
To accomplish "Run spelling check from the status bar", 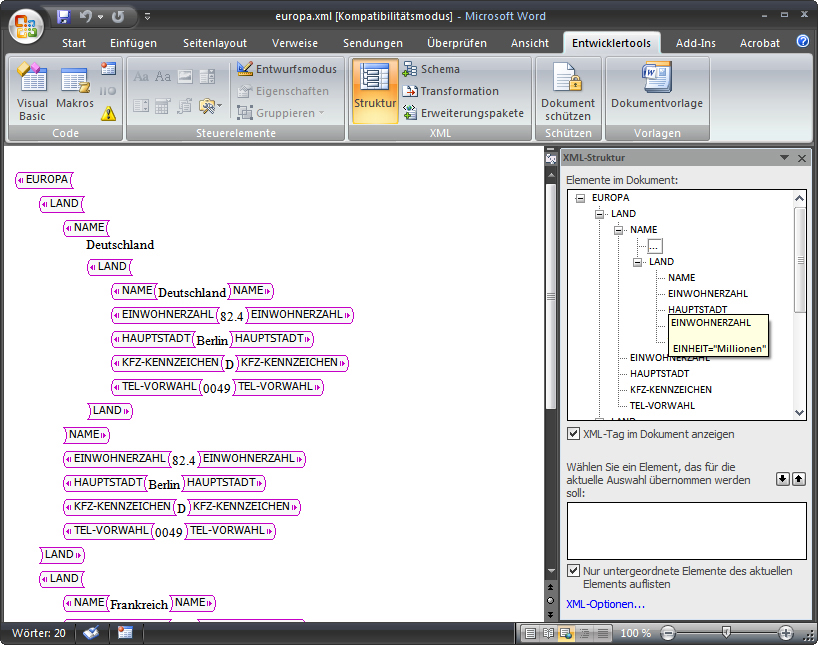I will click(91, 633).
